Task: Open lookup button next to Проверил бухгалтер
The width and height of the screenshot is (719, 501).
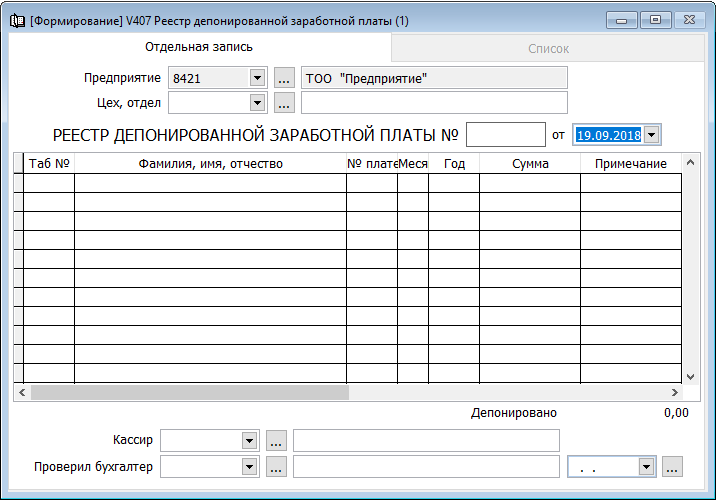Action: click(x=277, y=466)
